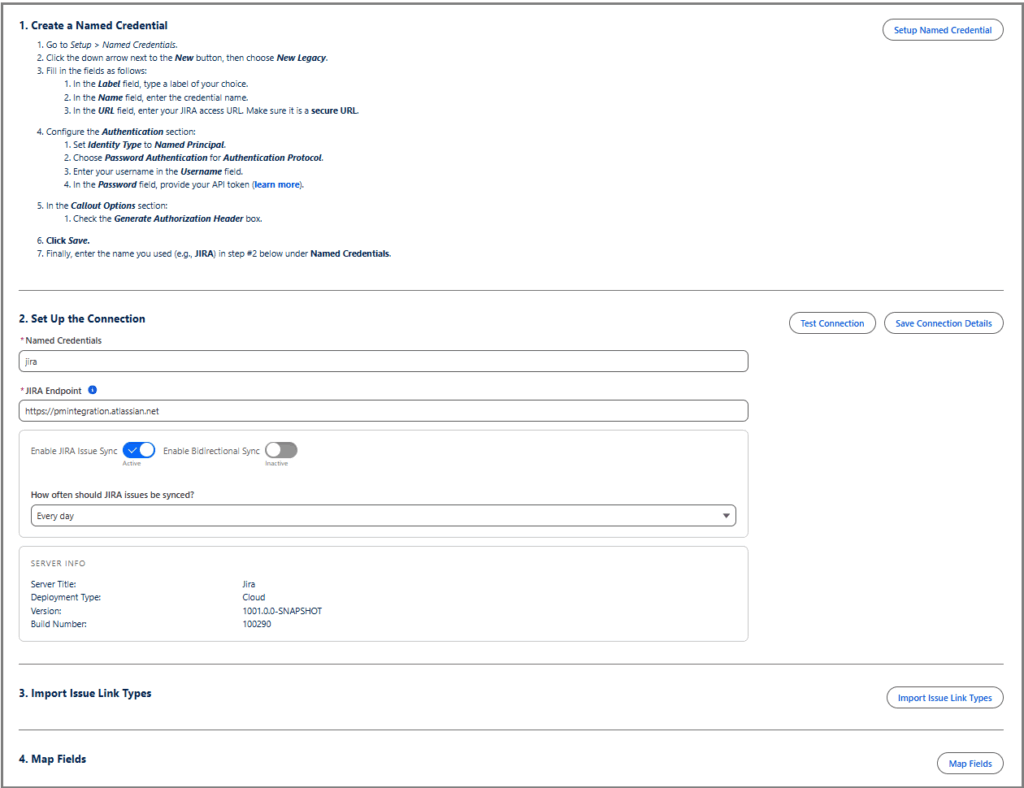Click the Import Issue Link Types button

(x=944, y=697)
